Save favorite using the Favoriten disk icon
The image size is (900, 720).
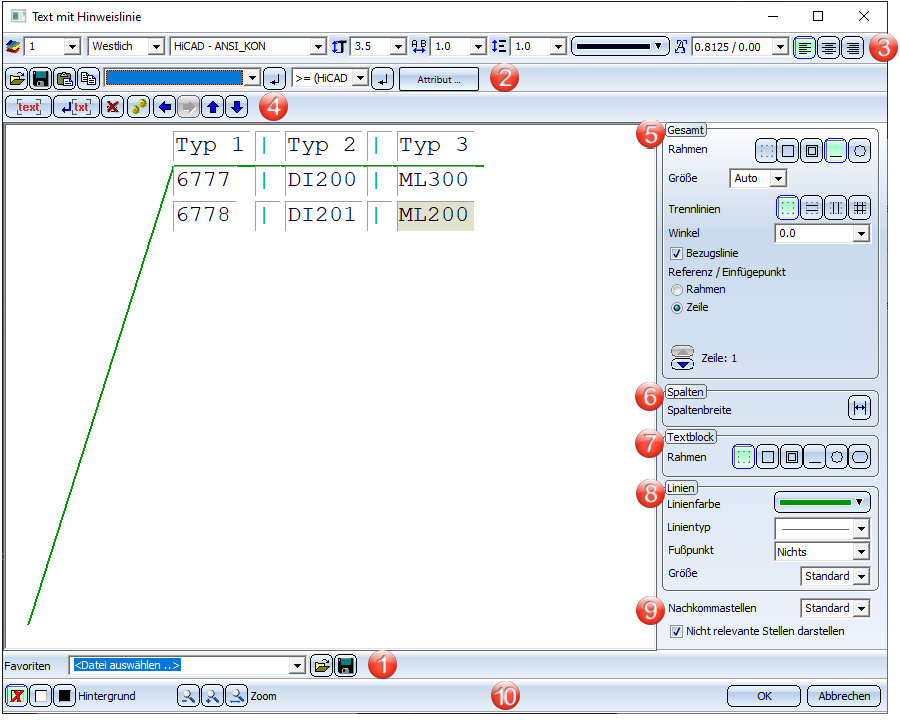[x=346, y=665]
